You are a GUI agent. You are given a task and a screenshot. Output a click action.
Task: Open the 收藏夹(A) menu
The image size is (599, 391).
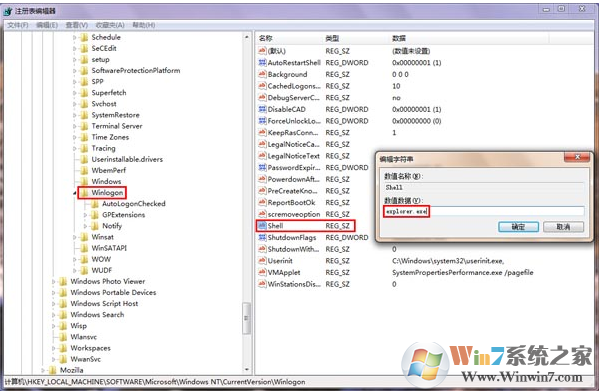pyautogui.click(x=110, y=25)
